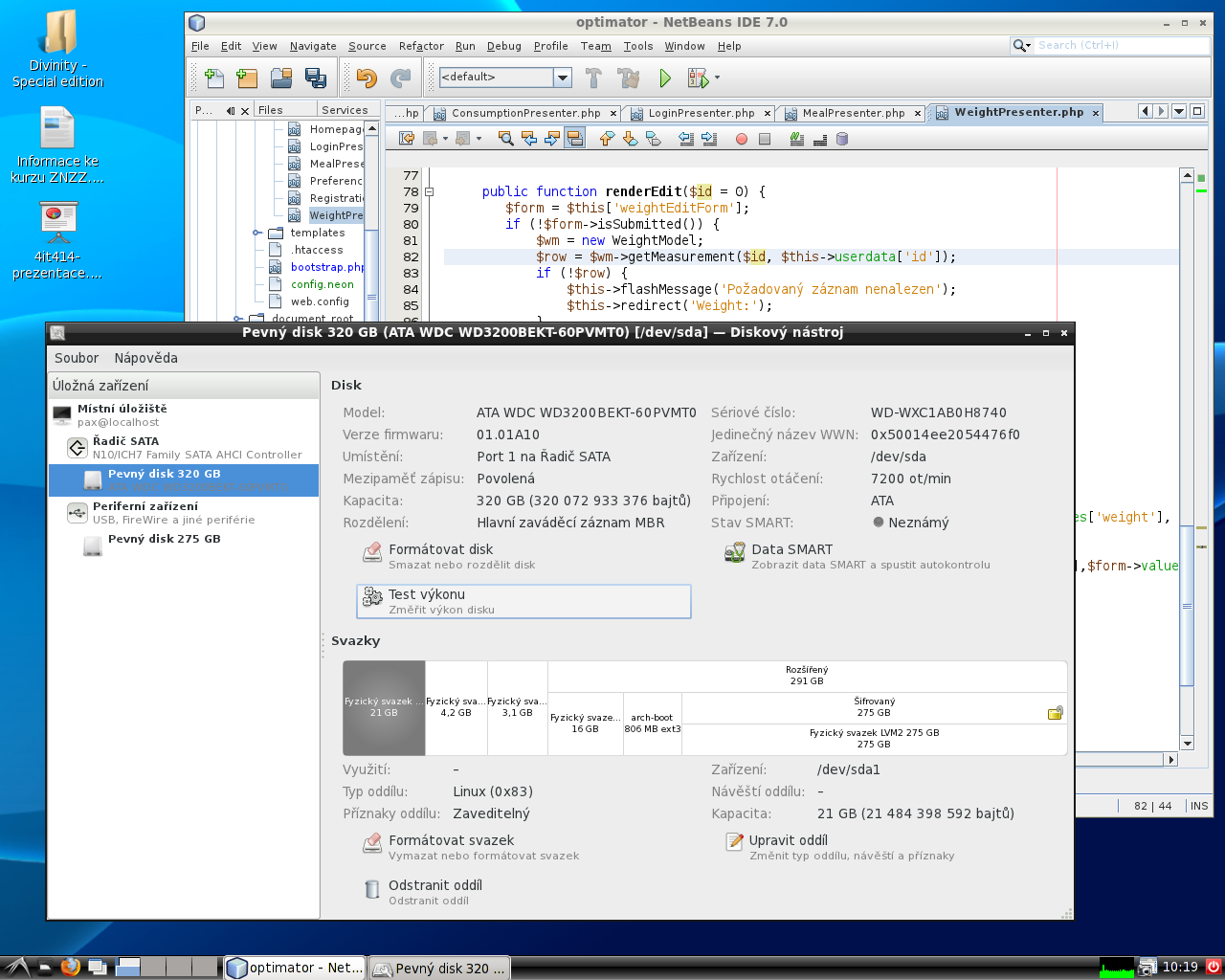
Task: Click the Formátovat svazek icon
Action: [372, 845]
